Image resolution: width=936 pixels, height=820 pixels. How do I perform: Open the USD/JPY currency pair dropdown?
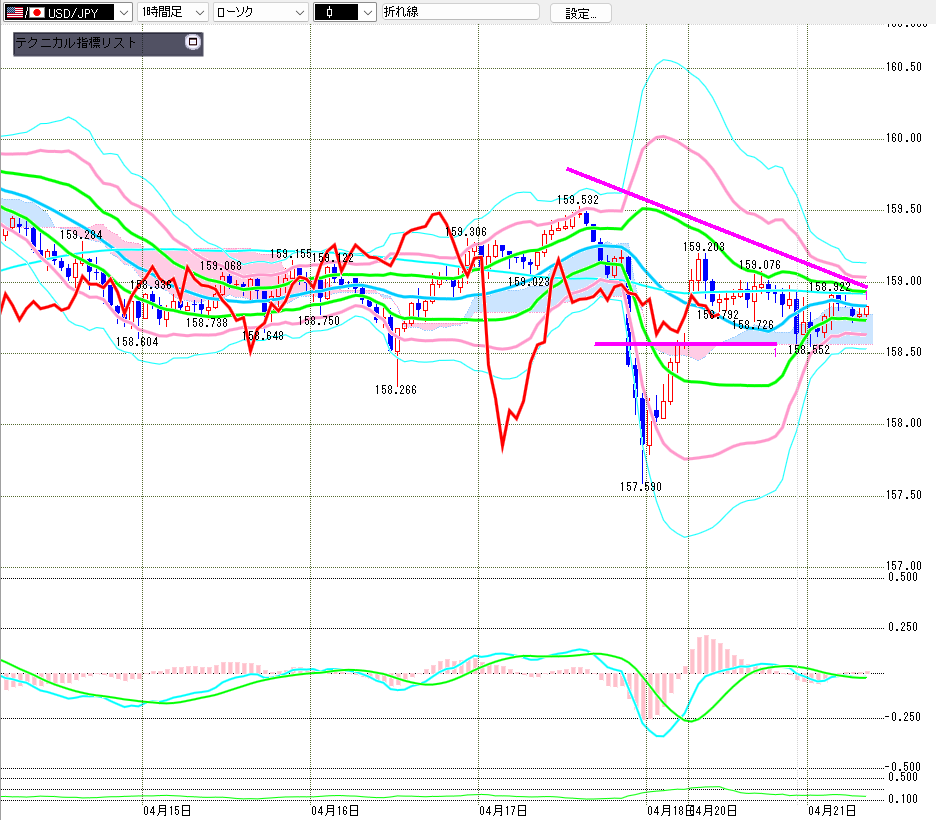click(x=122, y=12)
